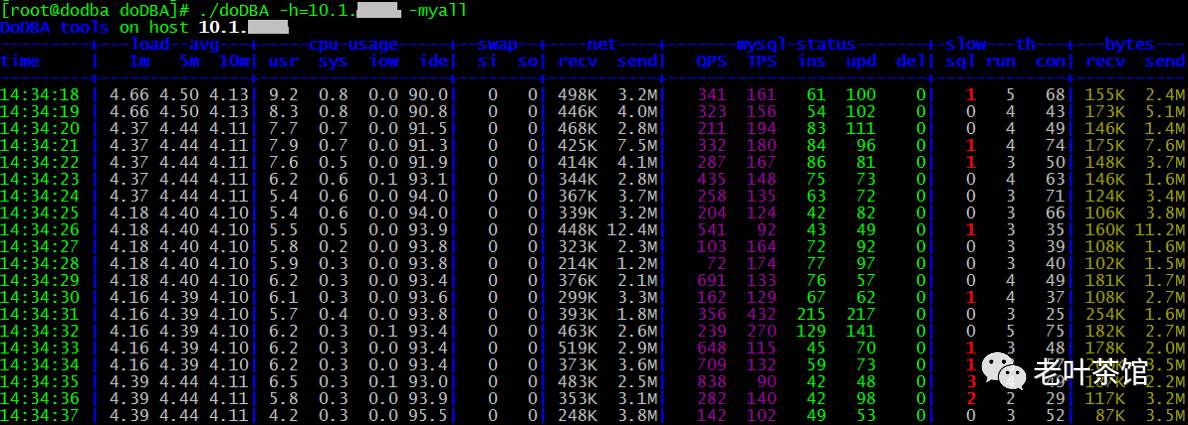This screenshot has height=425, width=1188.
Task: Click the "1m" load column header
Action: [x=139, y=61]
